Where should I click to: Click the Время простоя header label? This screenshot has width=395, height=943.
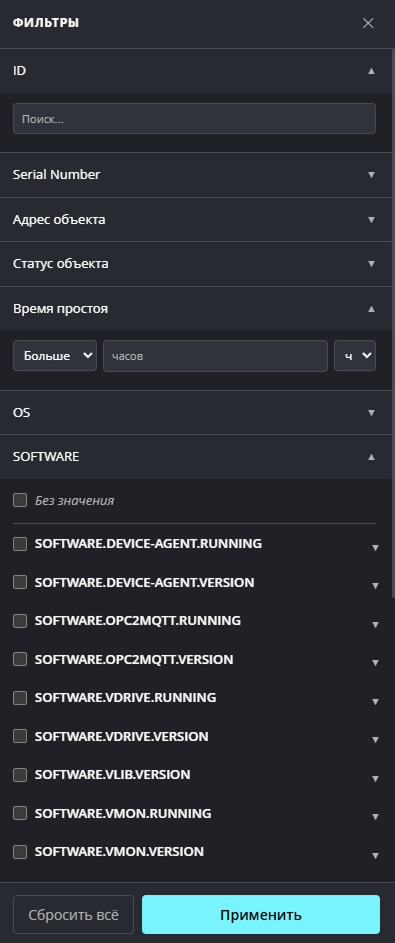coord(60,309)
